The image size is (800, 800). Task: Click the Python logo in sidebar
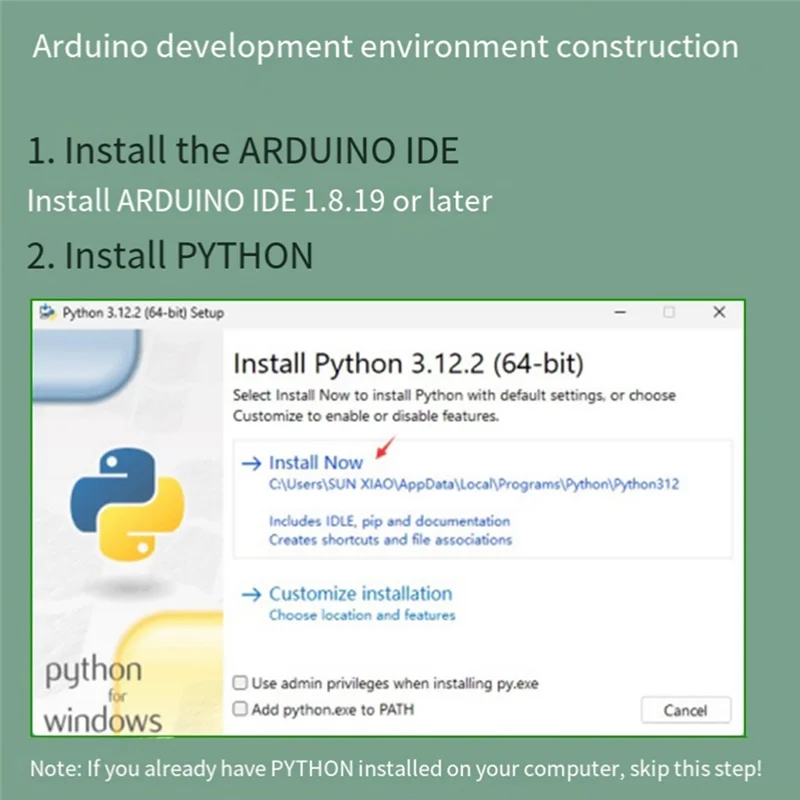(x=128, y=504)
